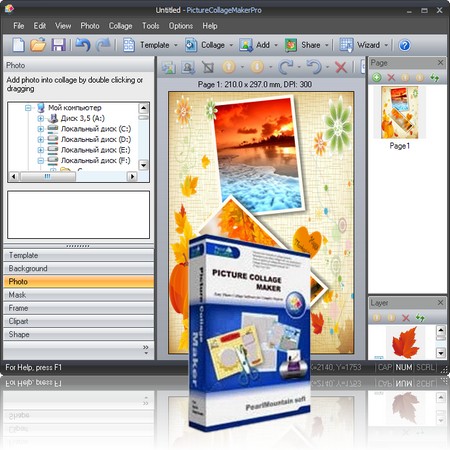Click folder tree scroll down arrow
The height and width of the screenshot is (450, 450).
click(143, 165)
